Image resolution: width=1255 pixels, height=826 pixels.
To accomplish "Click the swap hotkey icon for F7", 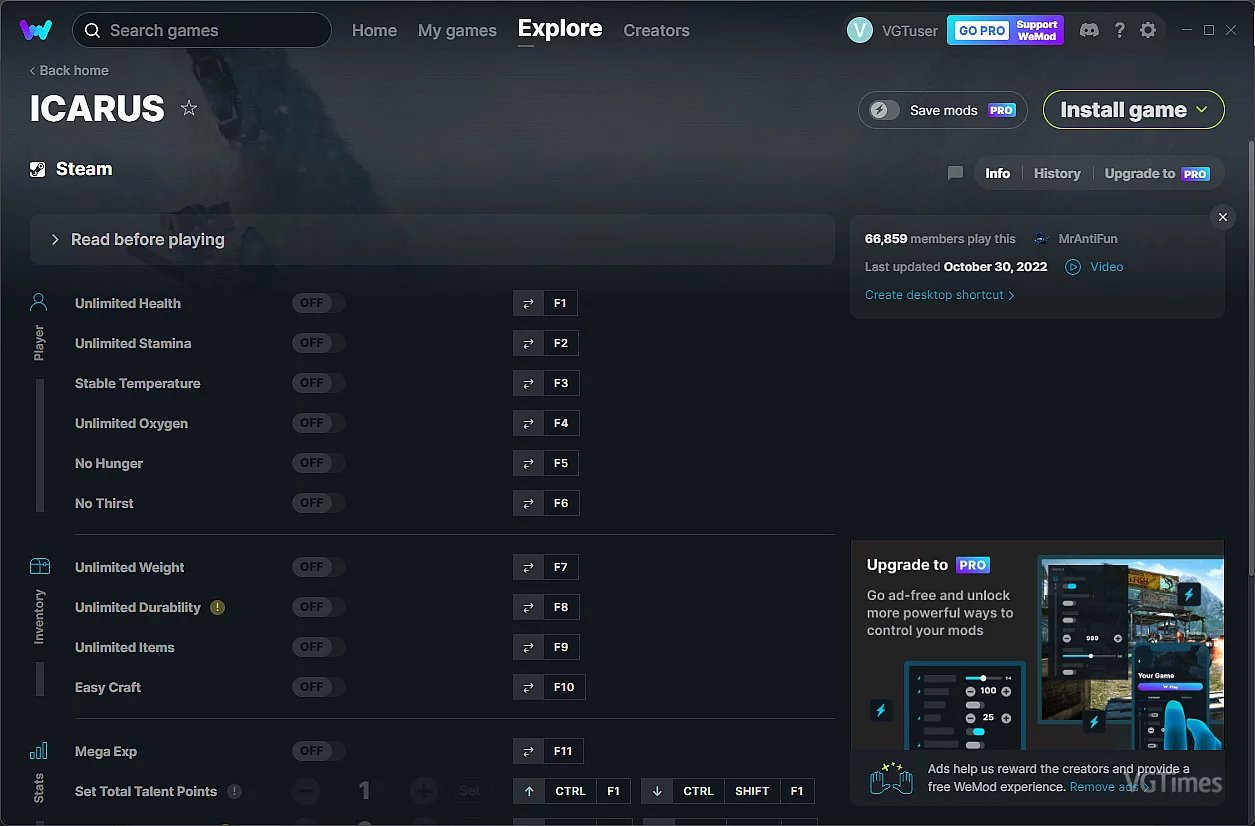I will [x=528, y=567].
